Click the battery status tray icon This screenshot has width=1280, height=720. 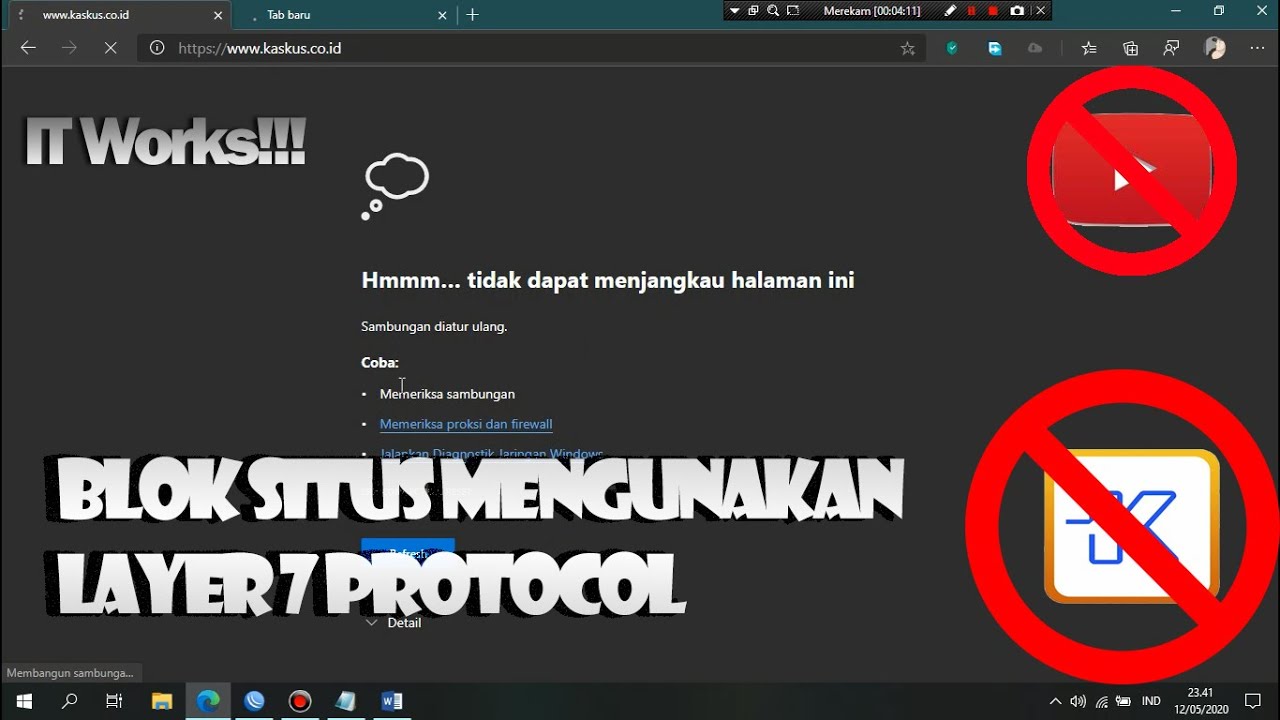click(1123, 701)
